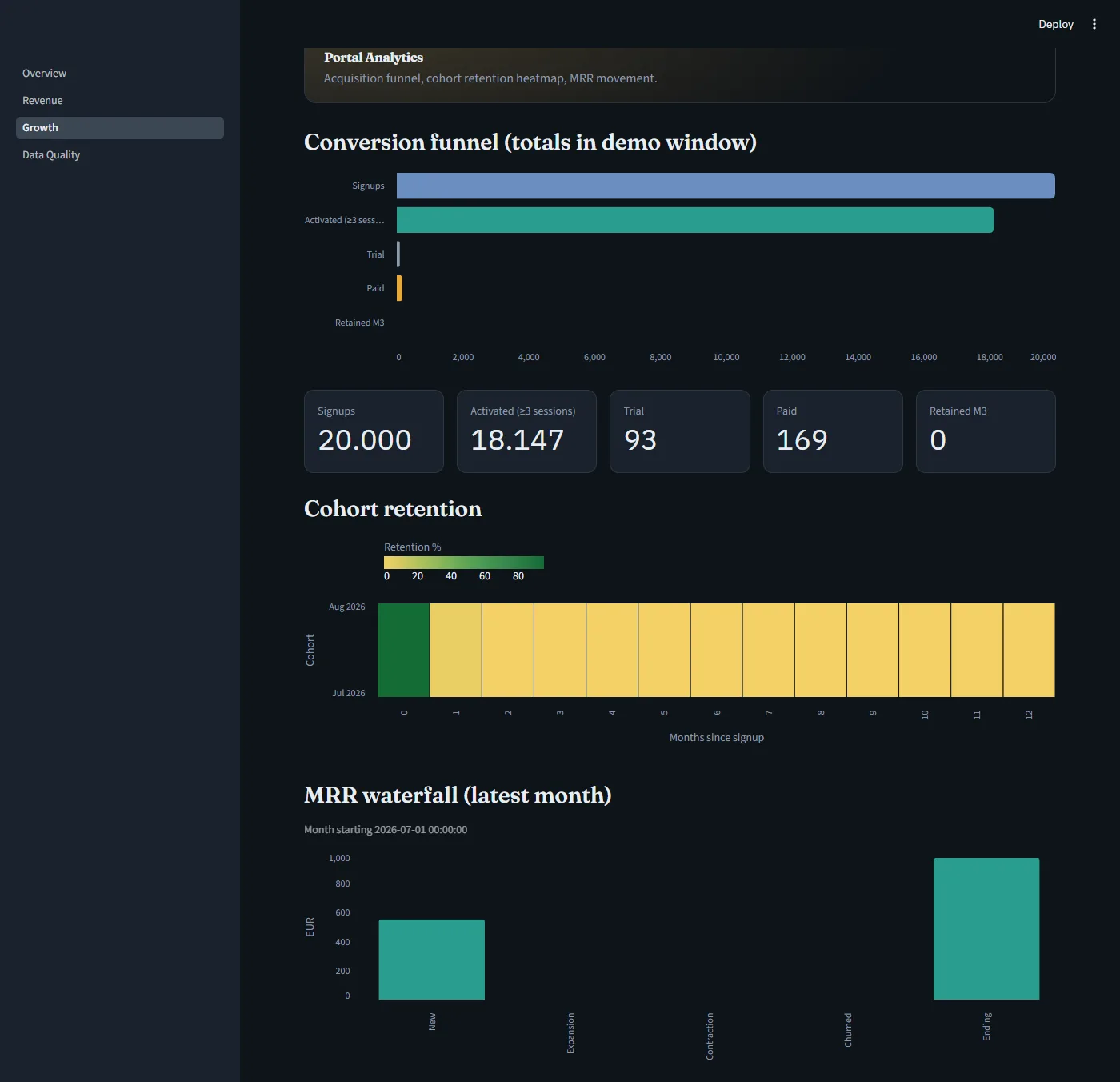Click the Acquisition funnel description text
The width and height of the screenshot is (1120, 1082).
490,78
